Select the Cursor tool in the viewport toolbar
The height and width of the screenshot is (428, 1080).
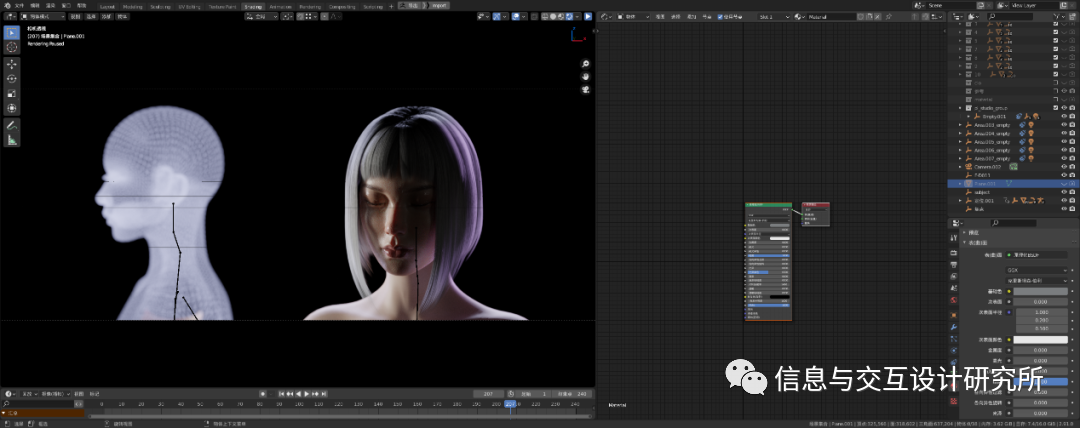[x=12, y=47]
